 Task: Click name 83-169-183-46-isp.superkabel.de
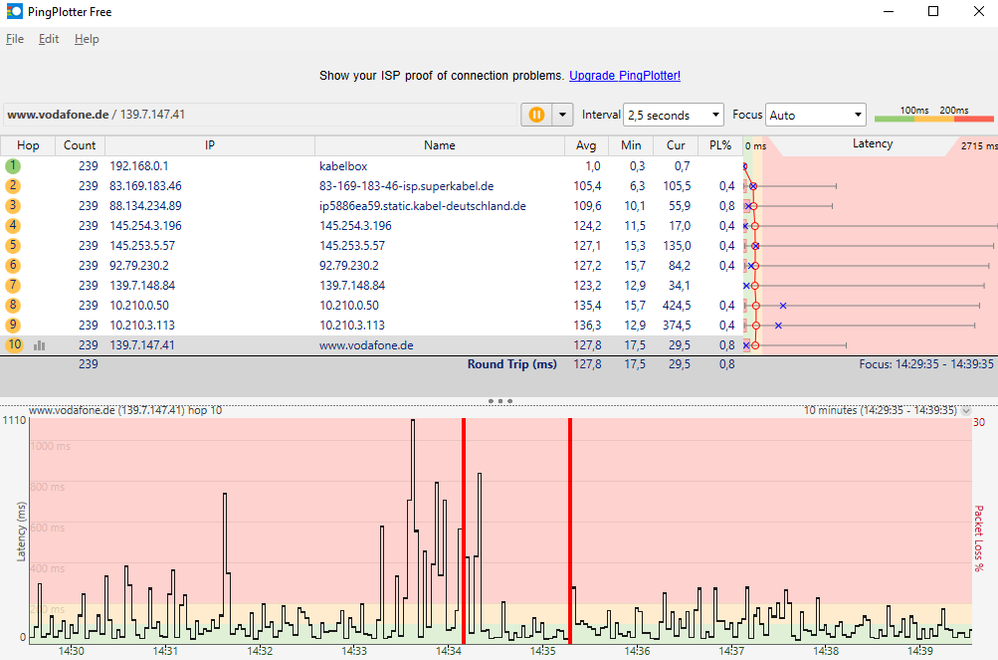[x=406, y=186]
